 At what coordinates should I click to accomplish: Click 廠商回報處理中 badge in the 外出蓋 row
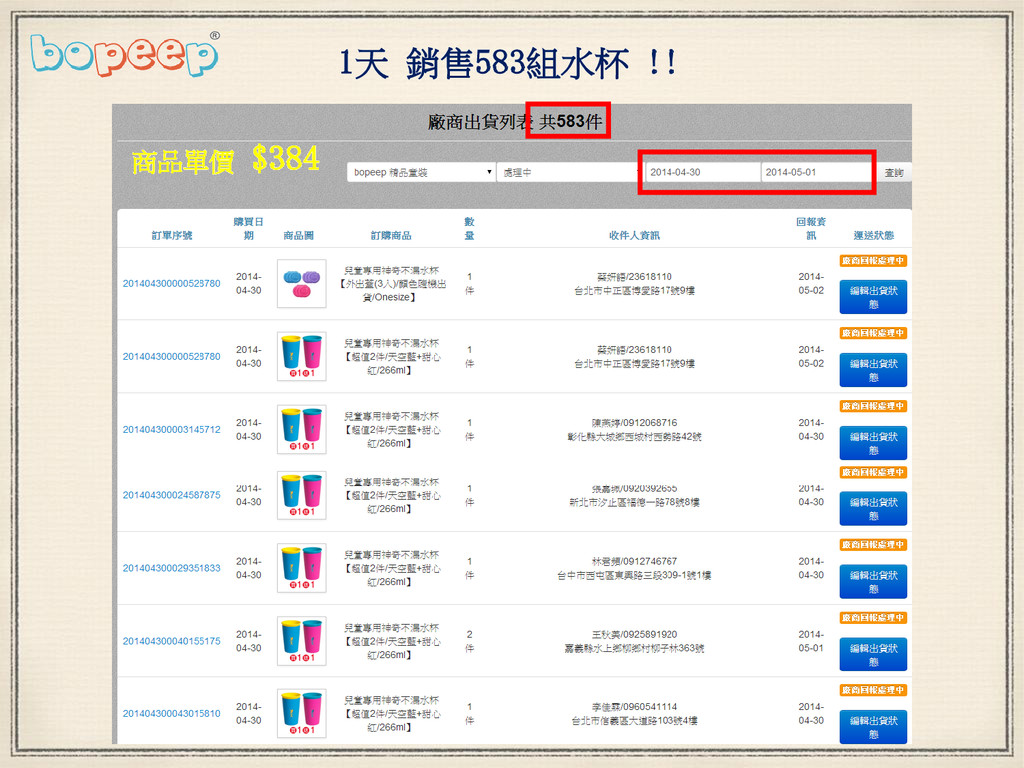pyautogui.click(x=873, y=261)
